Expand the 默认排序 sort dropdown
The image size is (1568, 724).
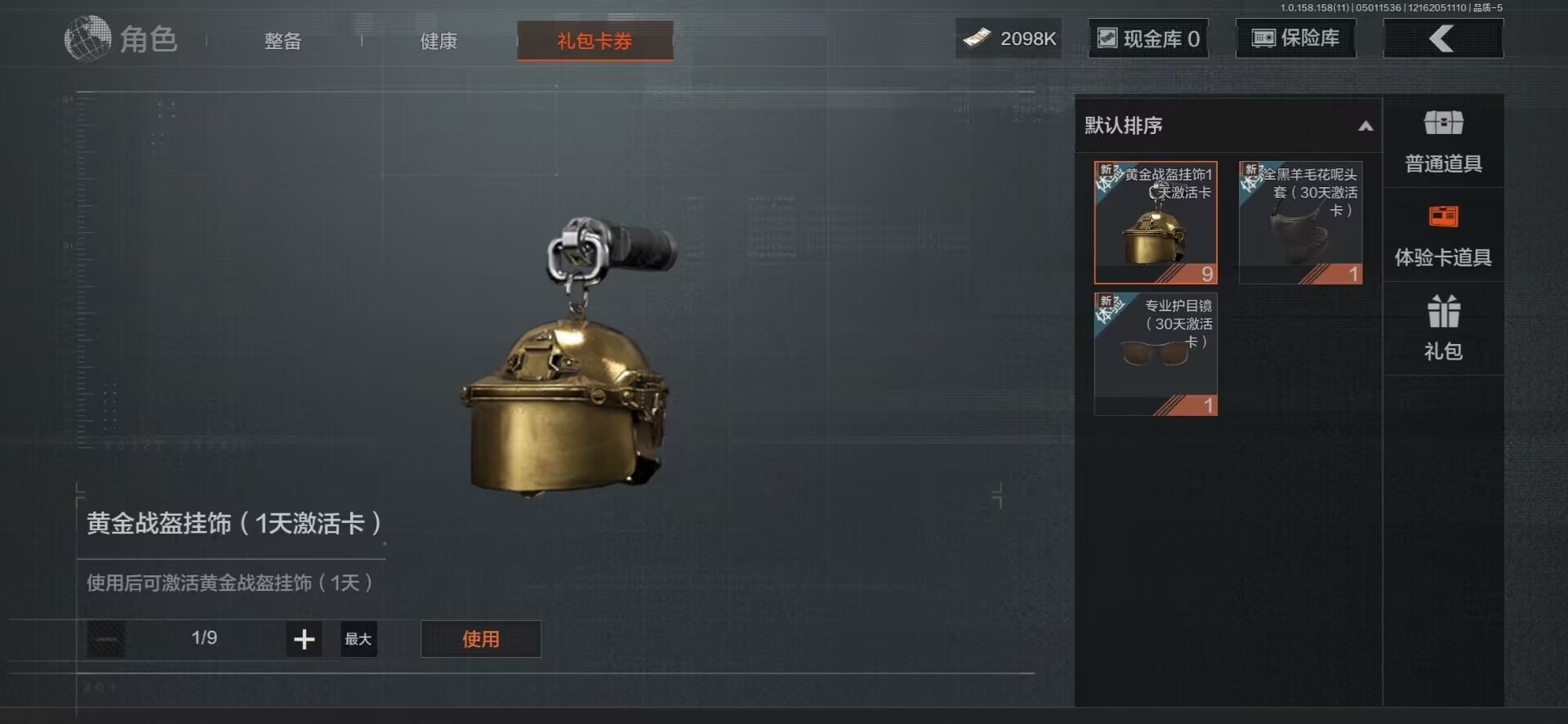(1227, 125)
